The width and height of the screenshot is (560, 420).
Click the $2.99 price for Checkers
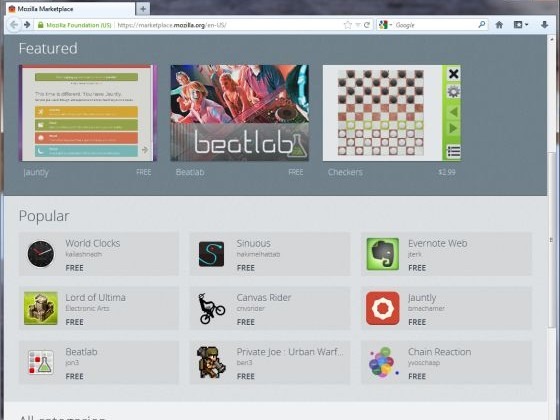click(x=447, y=172)
